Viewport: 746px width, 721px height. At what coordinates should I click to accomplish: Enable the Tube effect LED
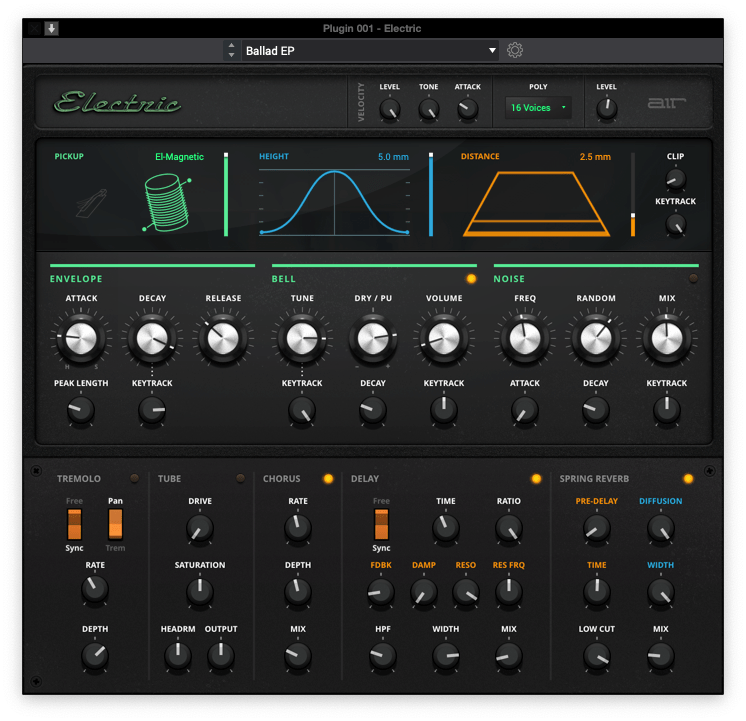(x=240, y=478)
